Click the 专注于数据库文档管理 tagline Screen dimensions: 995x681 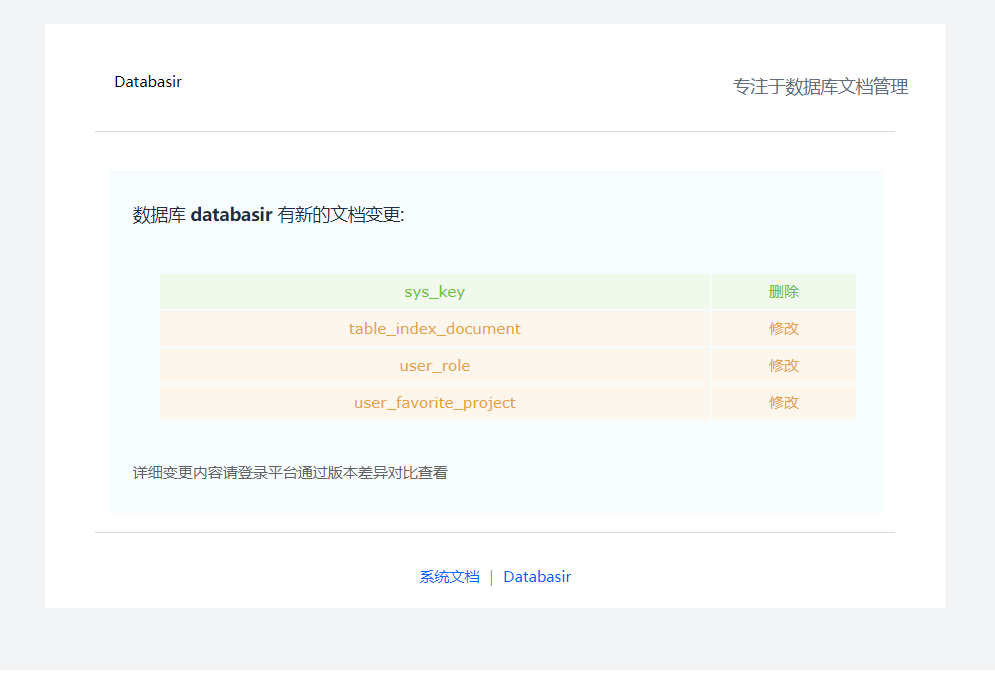pyautogui.click(x=820, y=87)
